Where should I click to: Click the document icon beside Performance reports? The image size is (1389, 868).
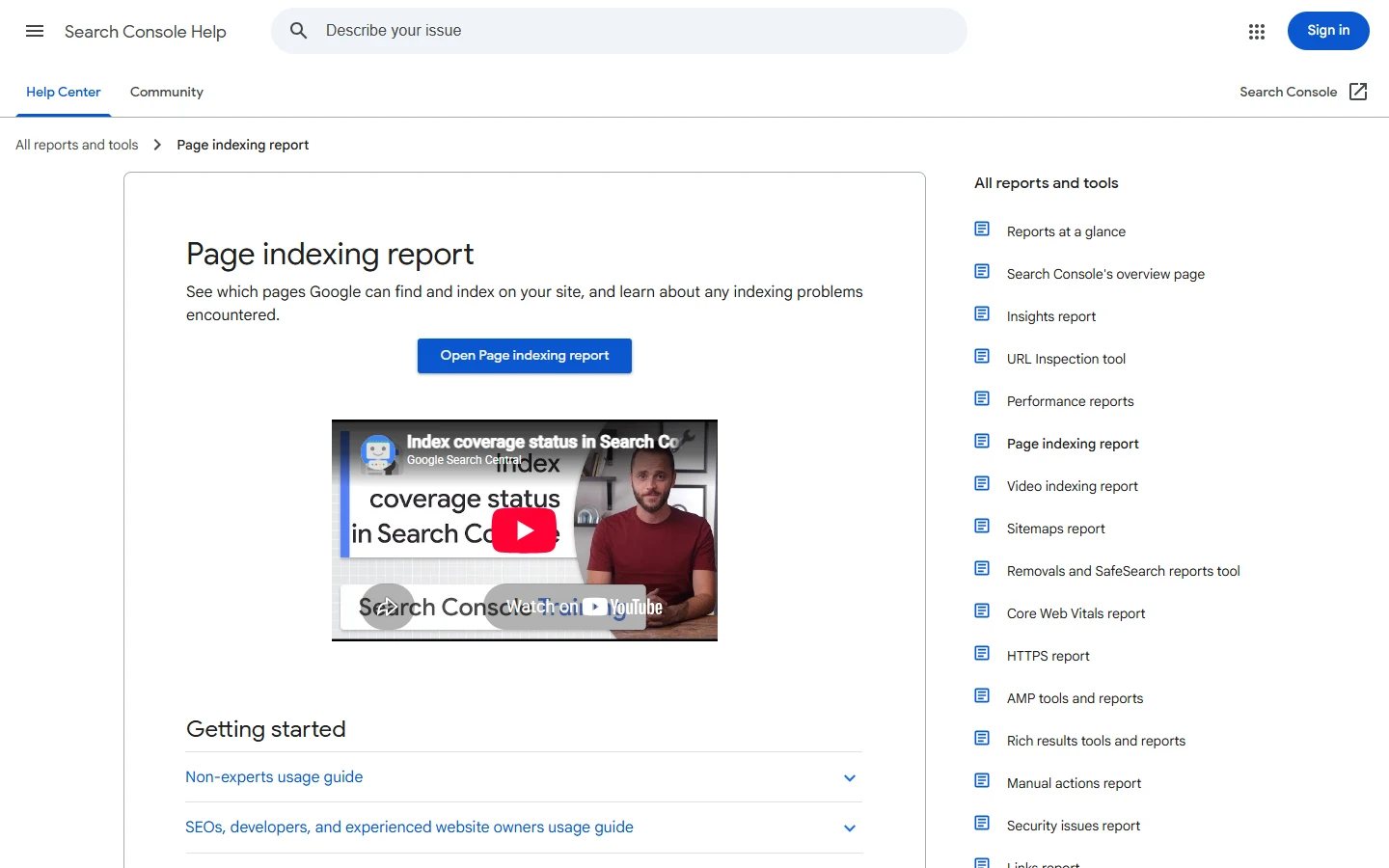(982, 398)
